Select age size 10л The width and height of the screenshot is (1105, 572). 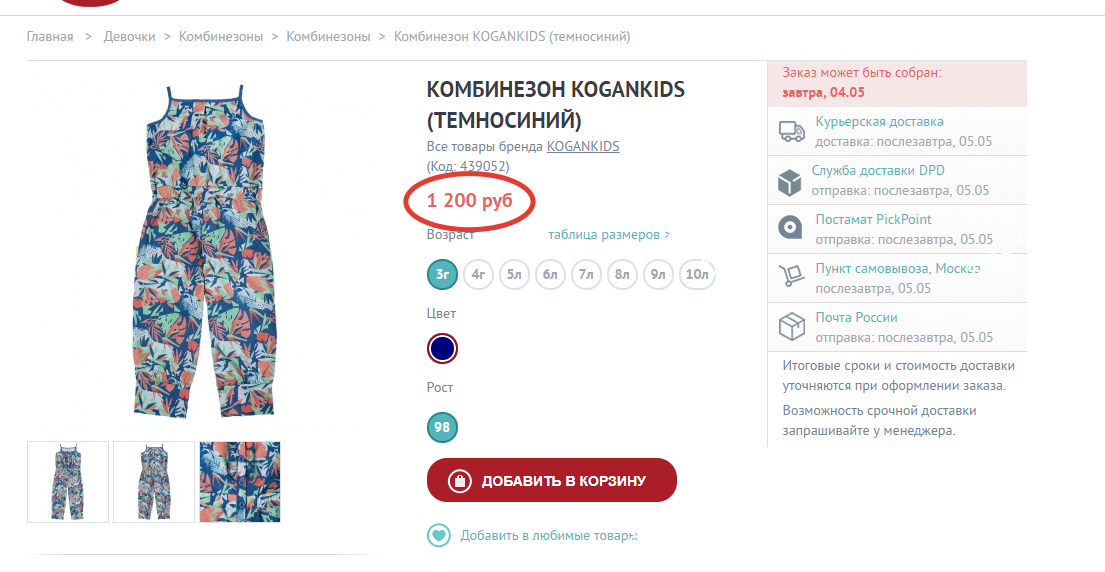point(697,275)
